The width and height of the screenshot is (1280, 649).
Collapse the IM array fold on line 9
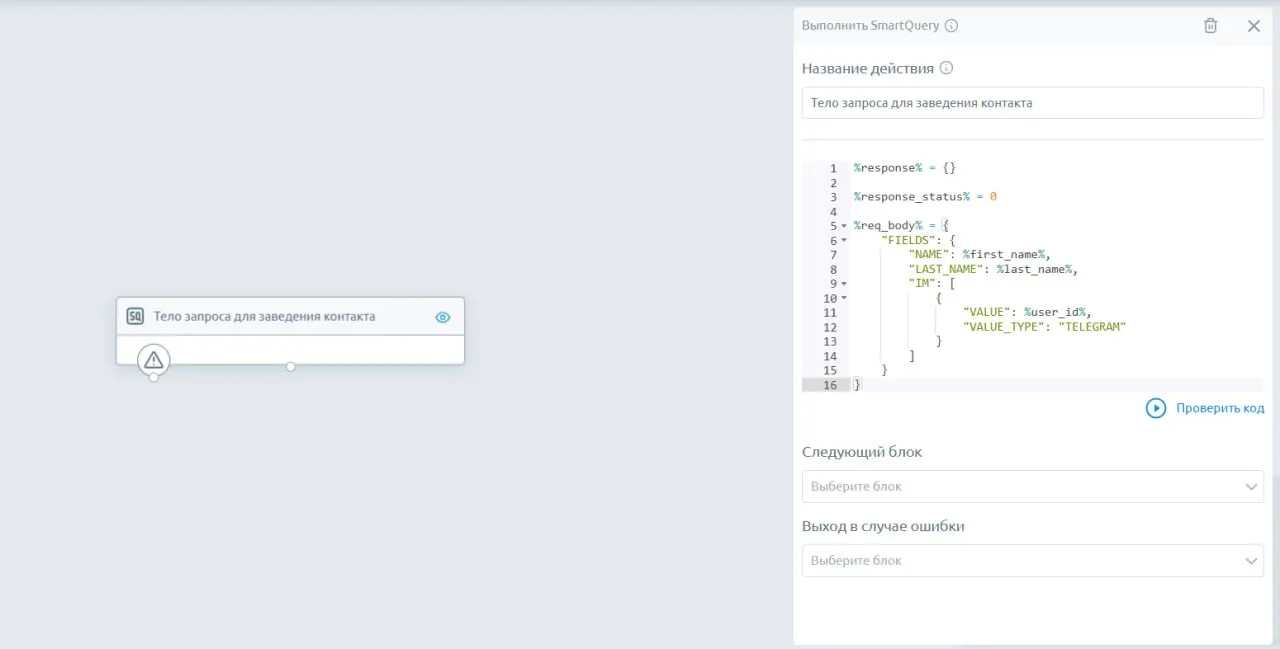click(844, 284)
